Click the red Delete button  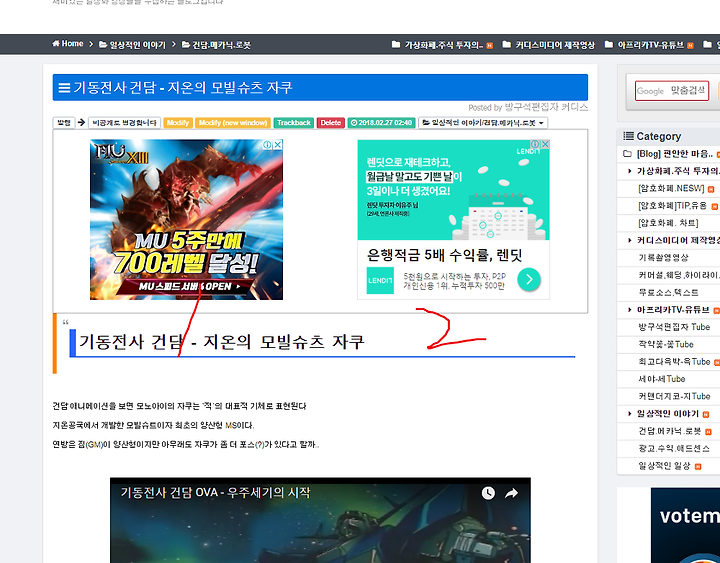(x=331, y=123)
